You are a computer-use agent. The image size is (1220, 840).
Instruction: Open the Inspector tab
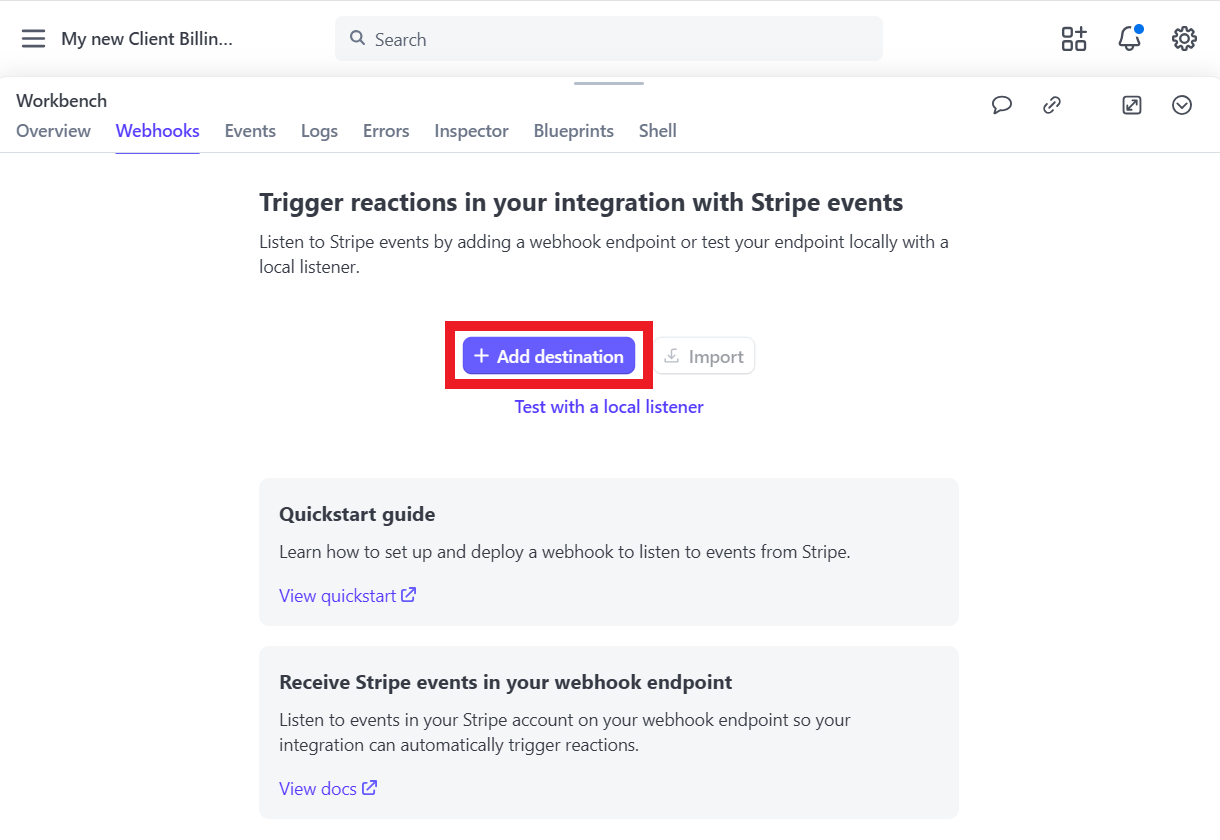471,131
